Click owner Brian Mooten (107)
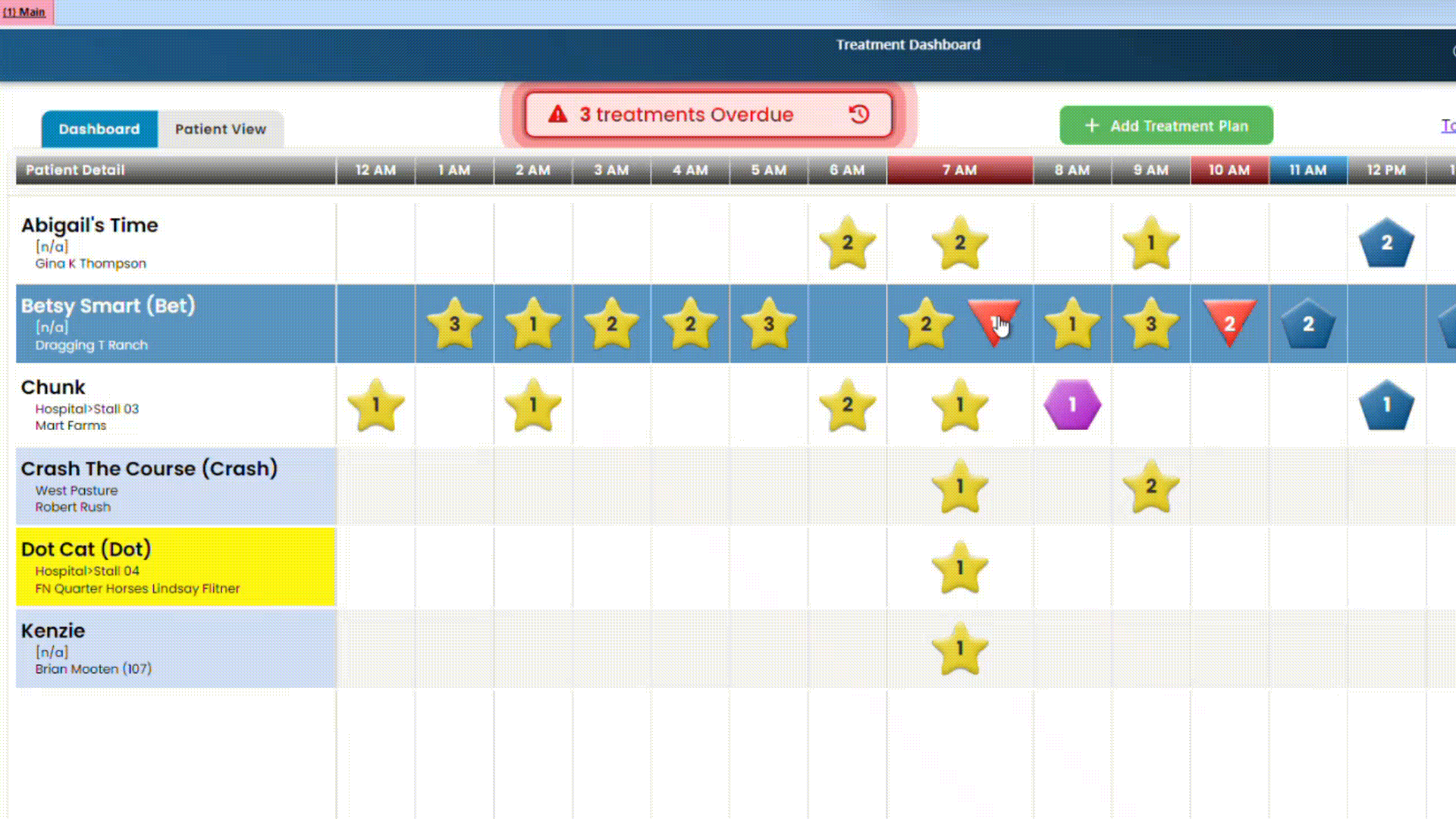This screenshot has width=1456, height=819. click(93, 669)
